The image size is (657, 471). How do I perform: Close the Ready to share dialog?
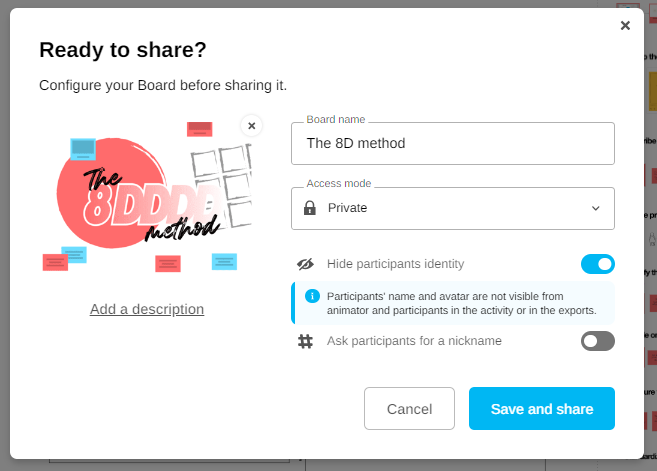(x=625, y=26)
